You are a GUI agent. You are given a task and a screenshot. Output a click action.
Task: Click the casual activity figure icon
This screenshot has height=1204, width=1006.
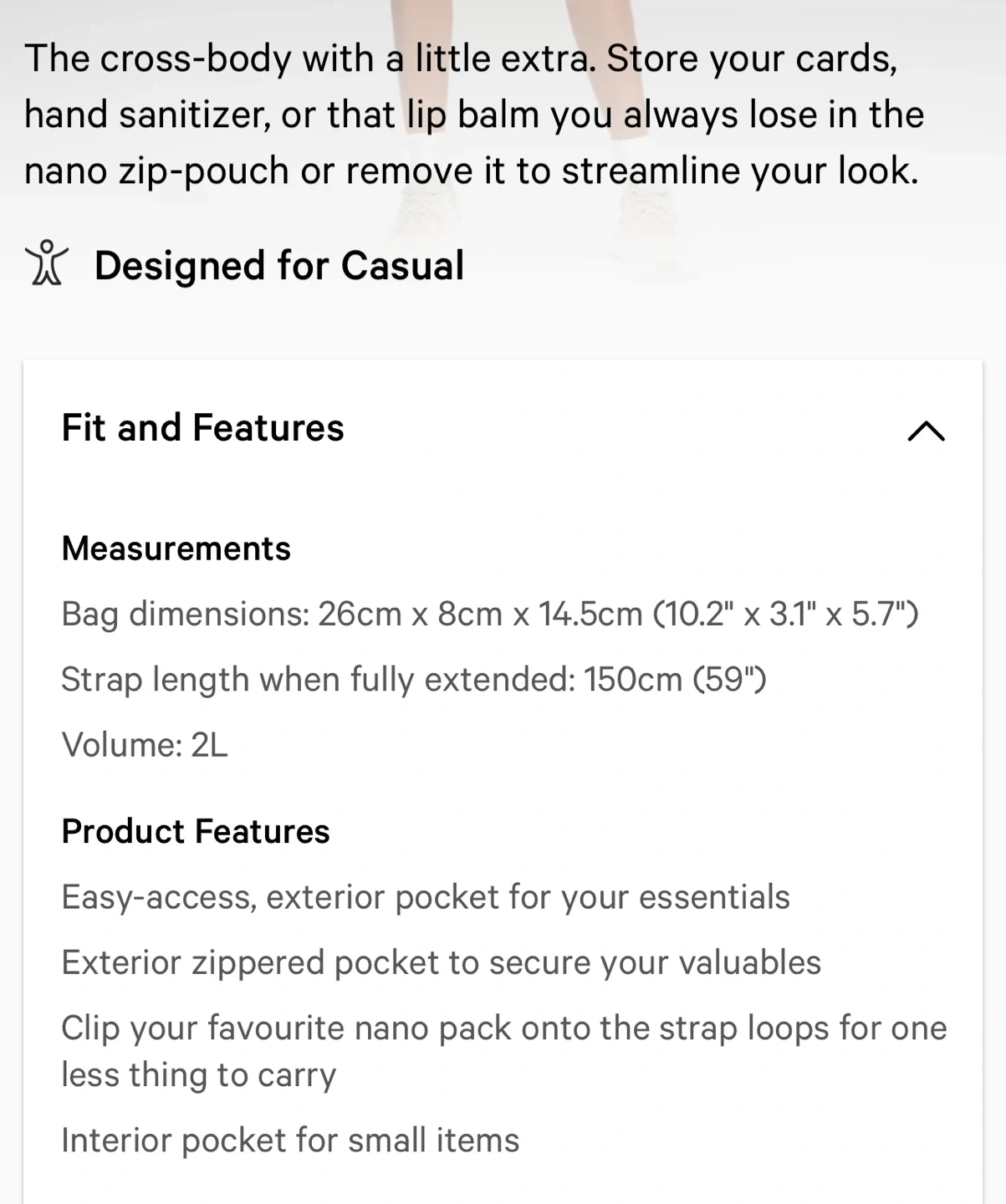[x=46, y=263]
